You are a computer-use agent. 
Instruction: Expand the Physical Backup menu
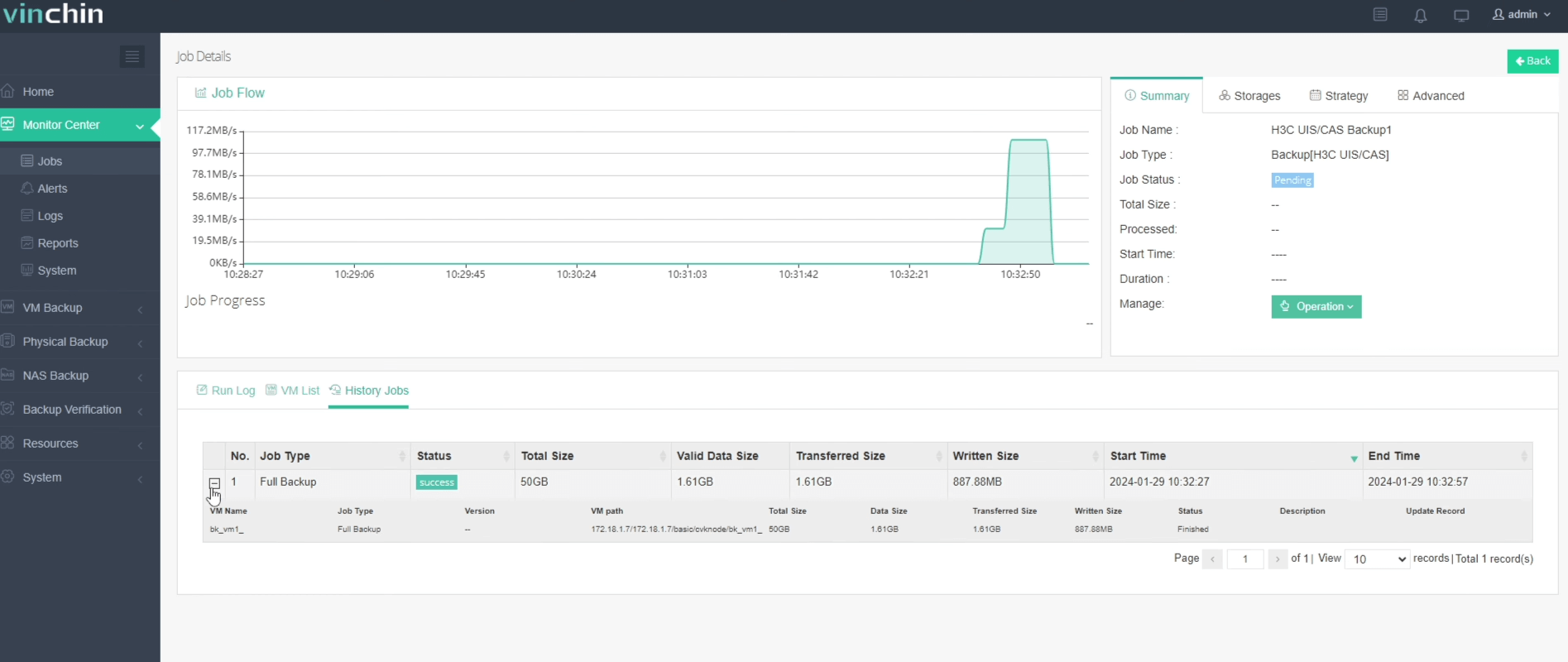79,342
